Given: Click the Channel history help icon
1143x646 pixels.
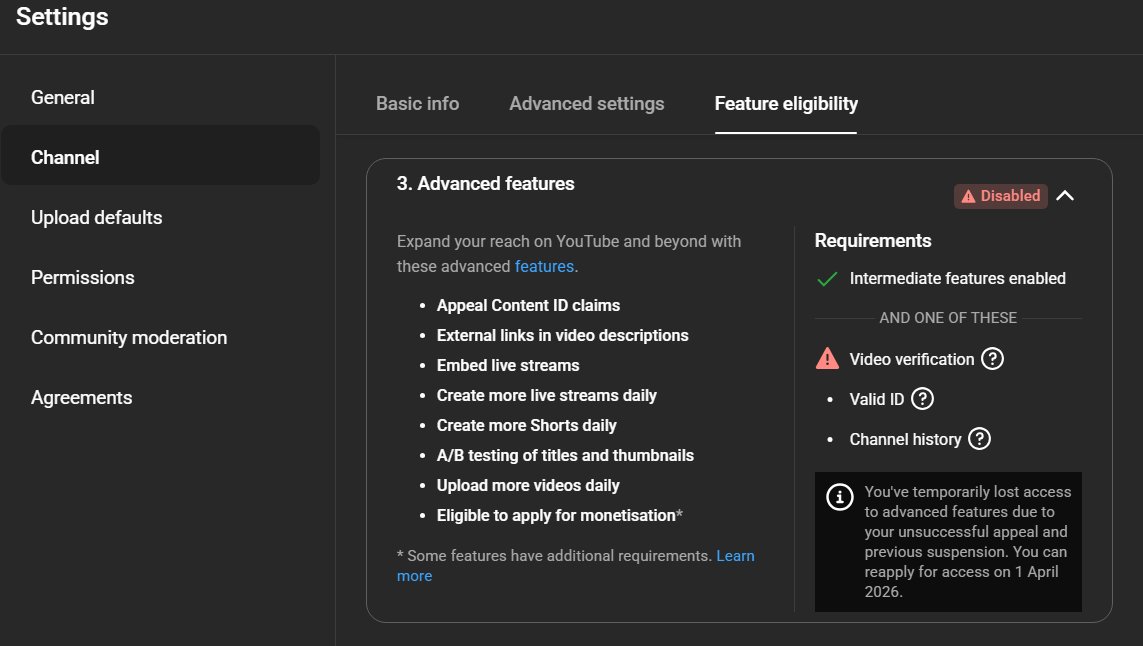Looking at the screenshot, I should tap(980, 439).
